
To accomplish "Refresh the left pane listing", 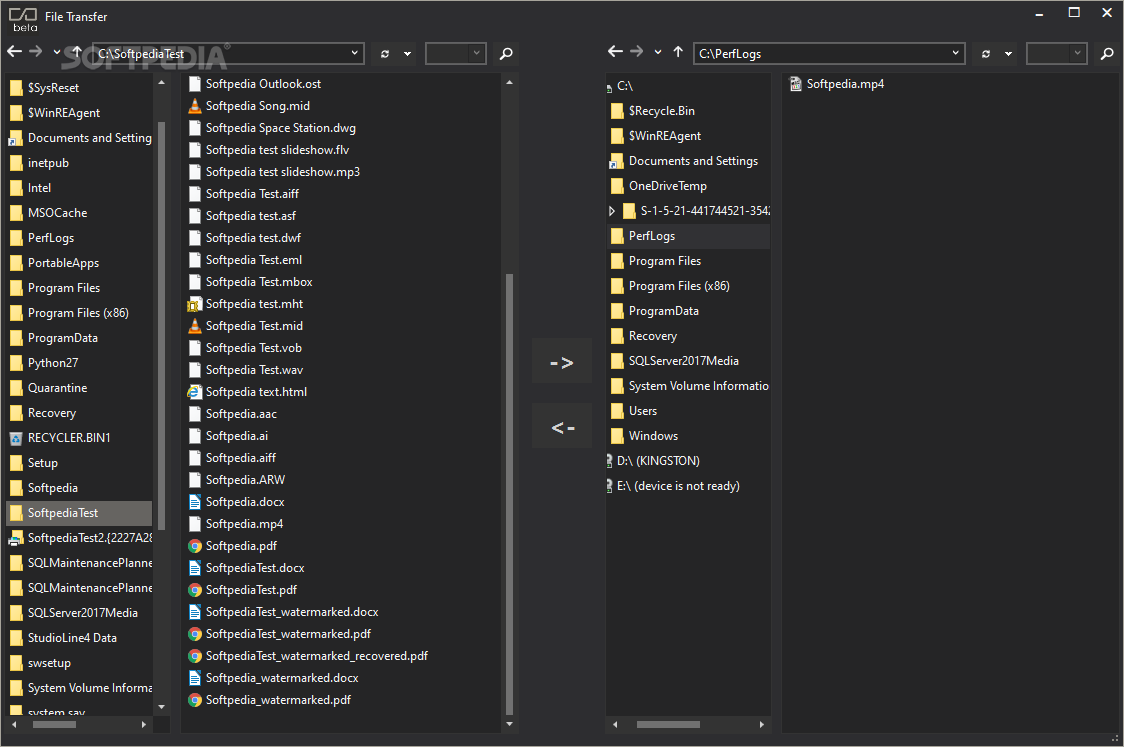I will [385, 54].
